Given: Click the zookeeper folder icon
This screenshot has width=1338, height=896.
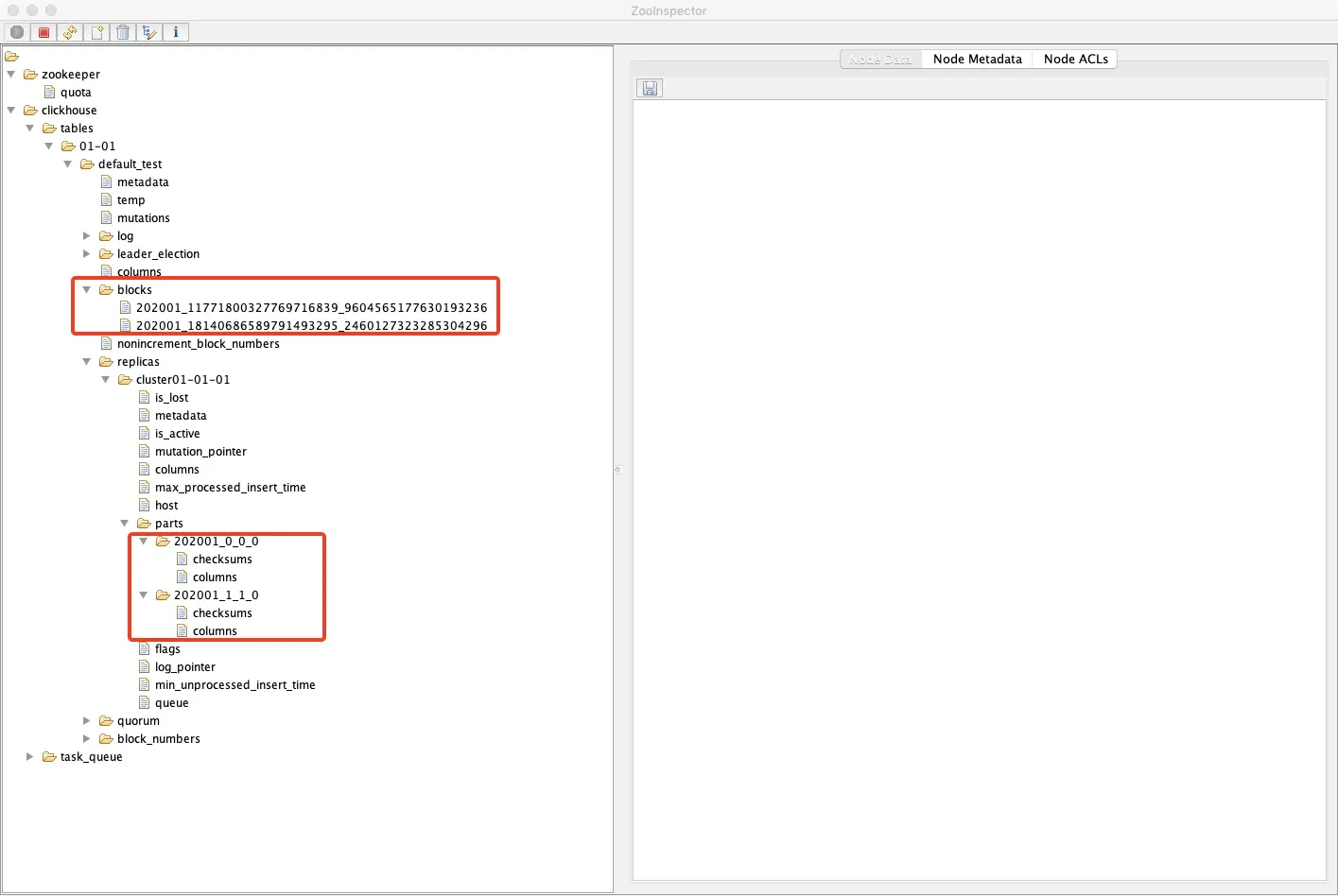Looking at the screenshot, I should (x=30, y=75).
